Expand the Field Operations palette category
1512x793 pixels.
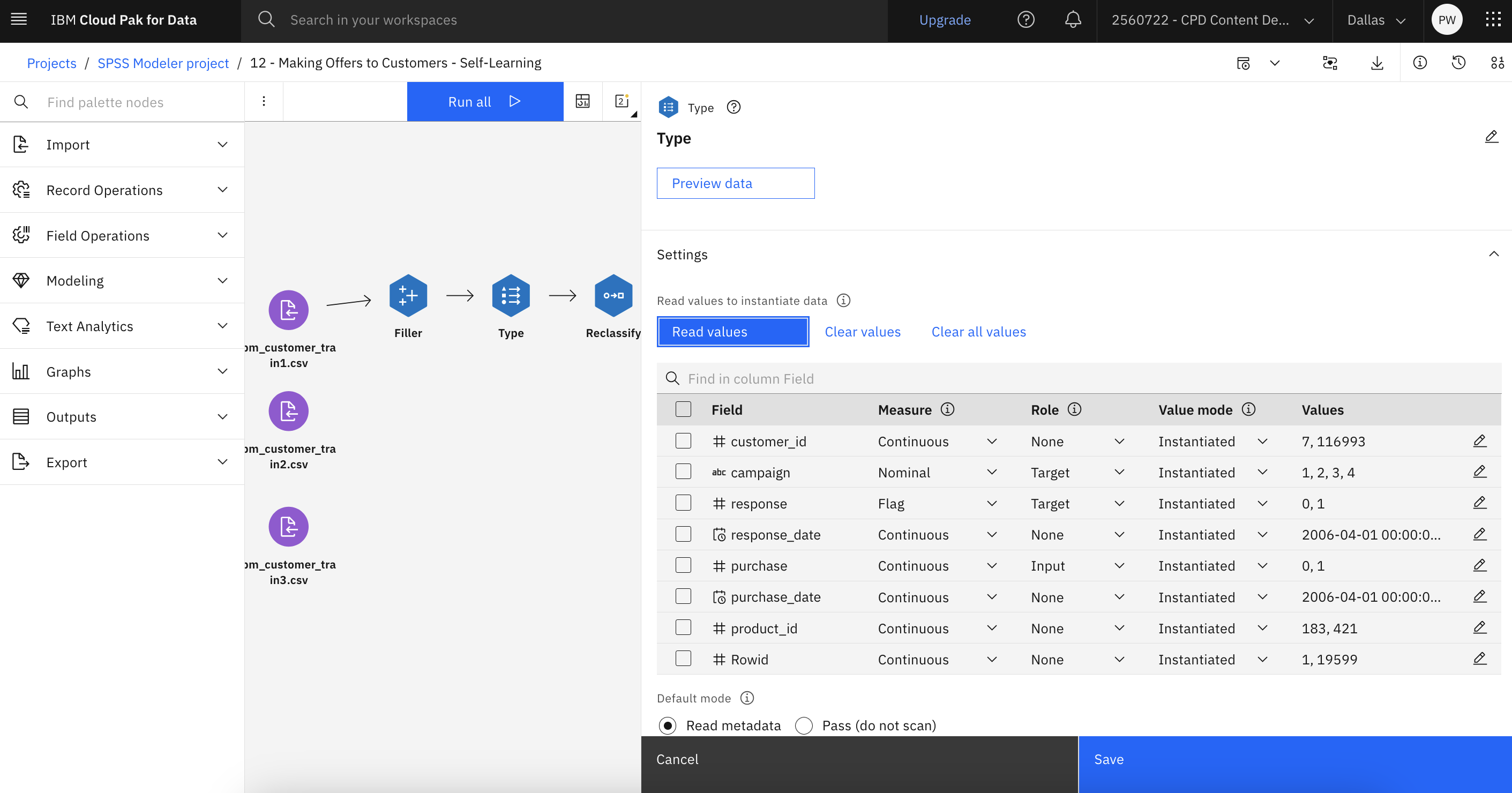click(x=122, y=235)
